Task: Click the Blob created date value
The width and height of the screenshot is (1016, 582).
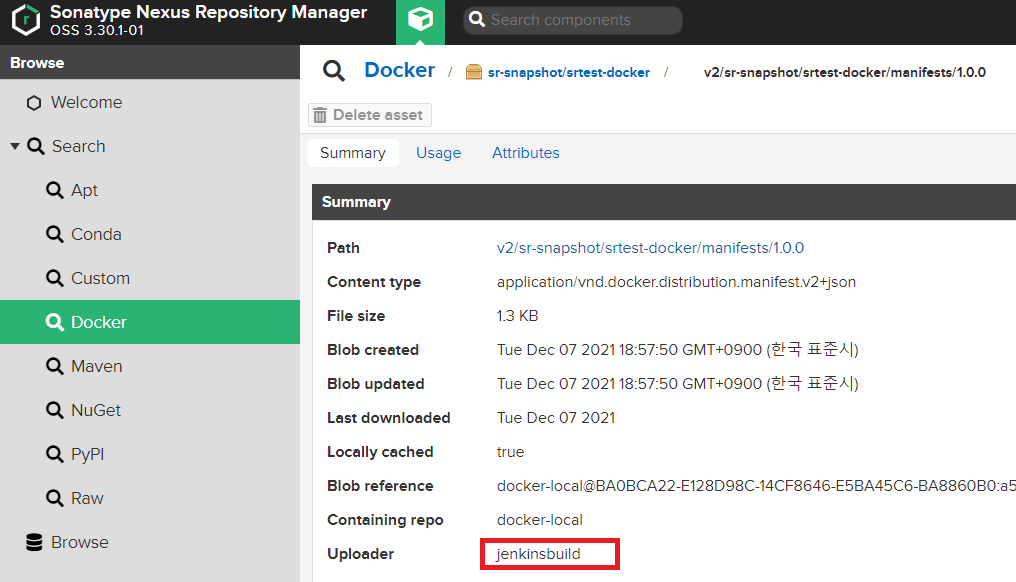Action: click(678, 350)
